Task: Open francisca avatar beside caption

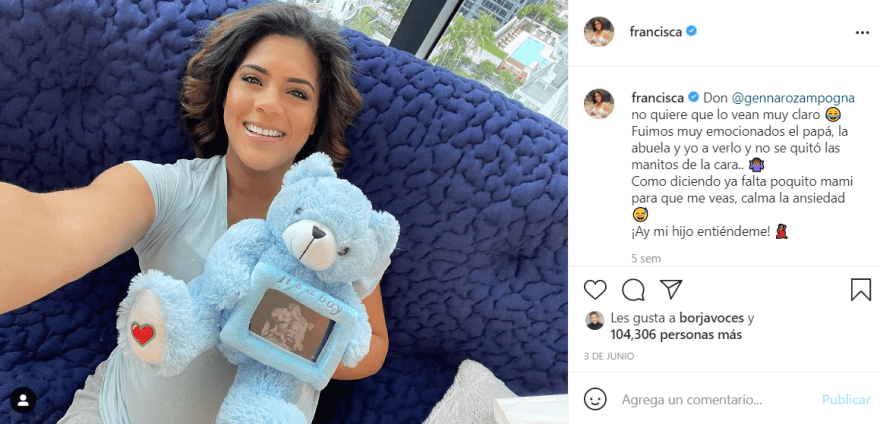Action: (599, 103)
